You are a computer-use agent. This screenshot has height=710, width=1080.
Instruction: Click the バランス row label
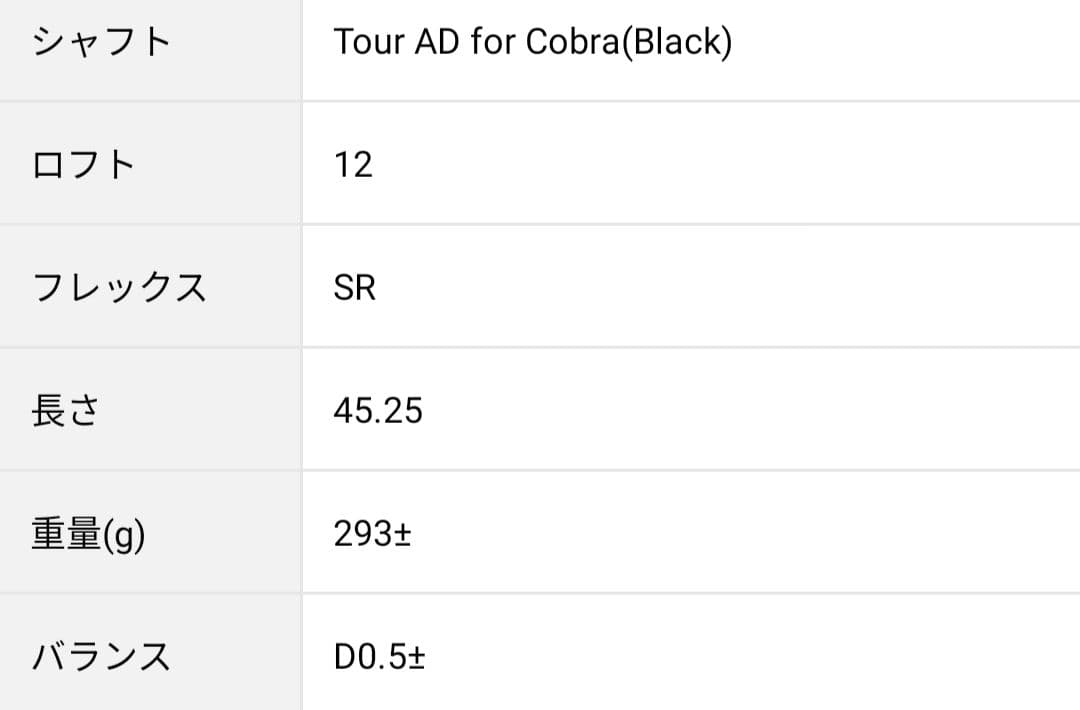(102, 657)
